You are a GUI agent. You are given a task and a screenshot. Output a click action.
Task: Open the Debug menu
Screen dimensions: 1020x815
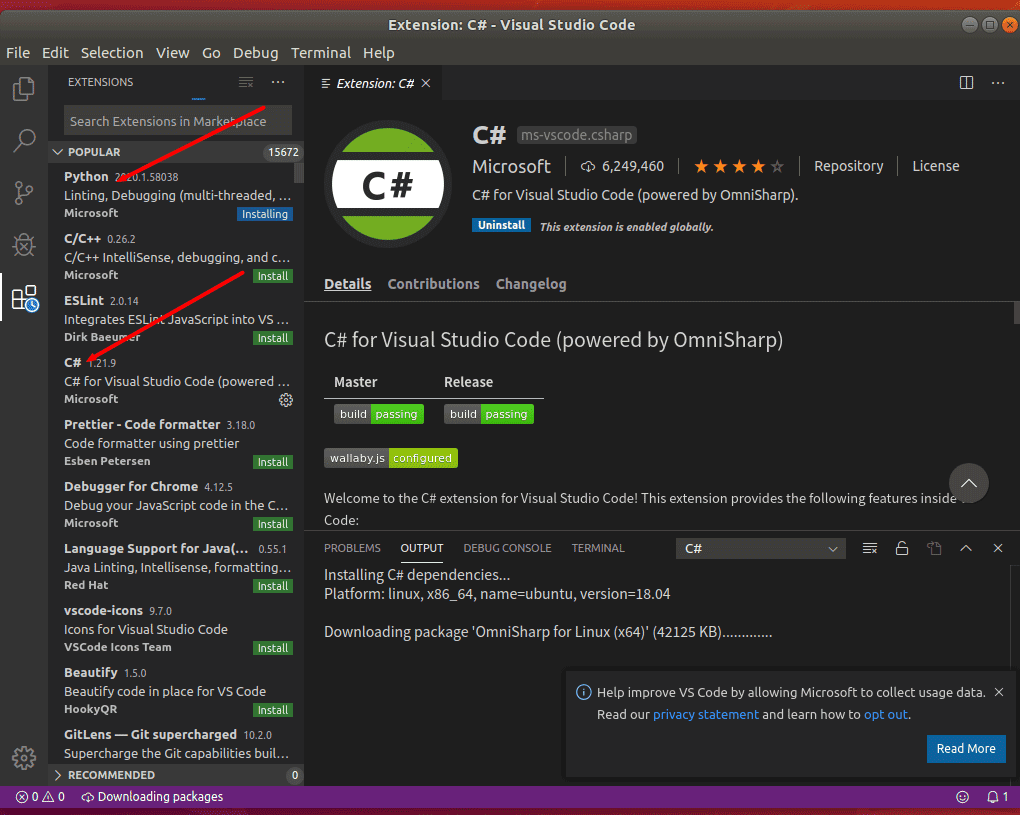coord(256,53)
